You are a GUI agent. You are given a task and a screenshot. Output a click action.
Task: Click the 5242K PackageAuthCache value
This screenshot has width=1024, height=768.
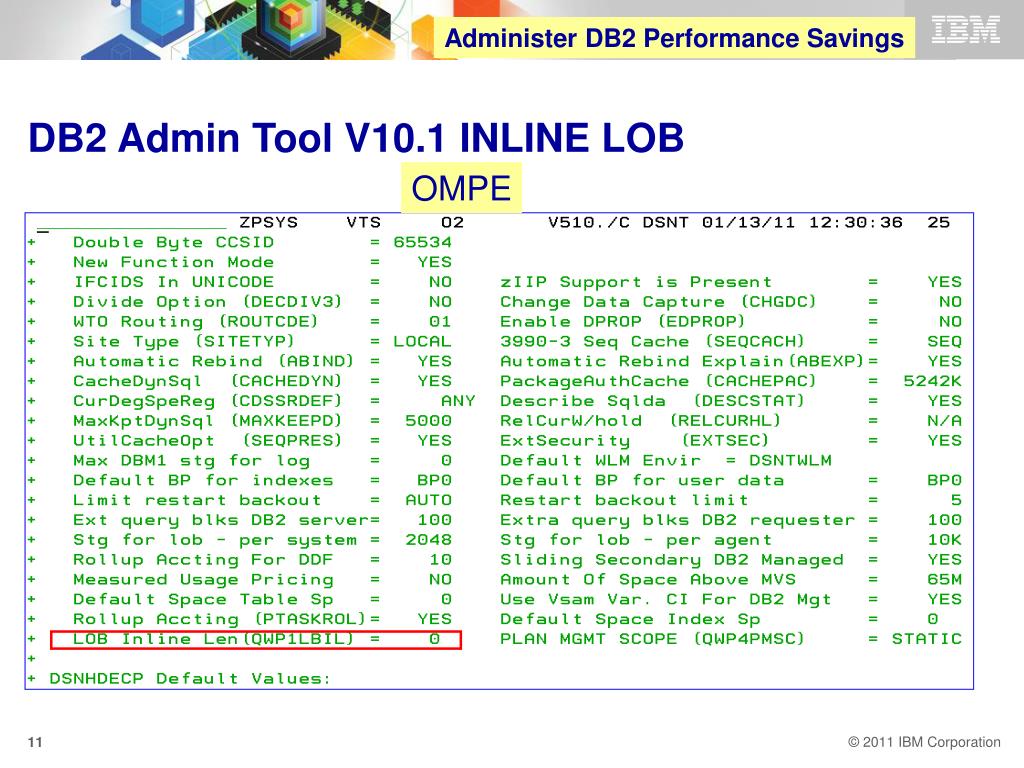933,381
